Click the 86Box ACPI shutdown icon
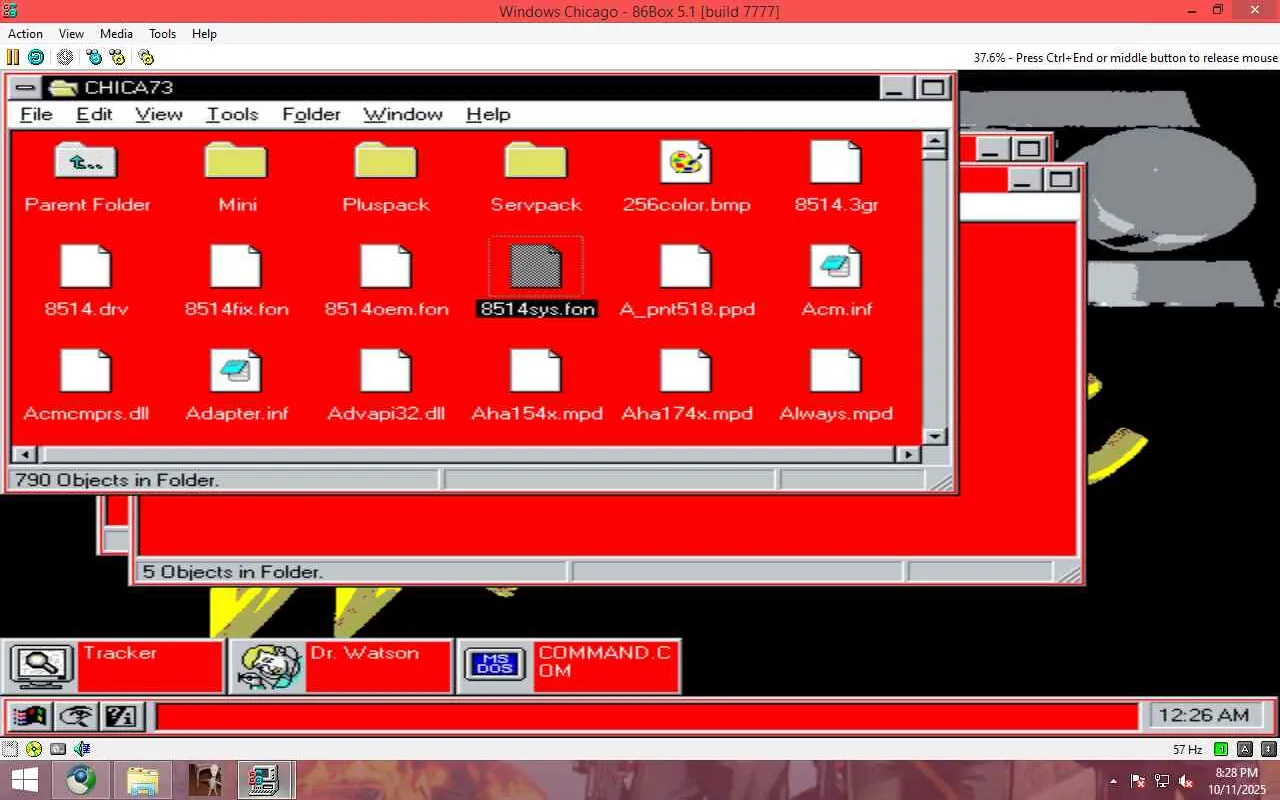The width and height of the screenshot is (1280, 800). pos(65,57)
